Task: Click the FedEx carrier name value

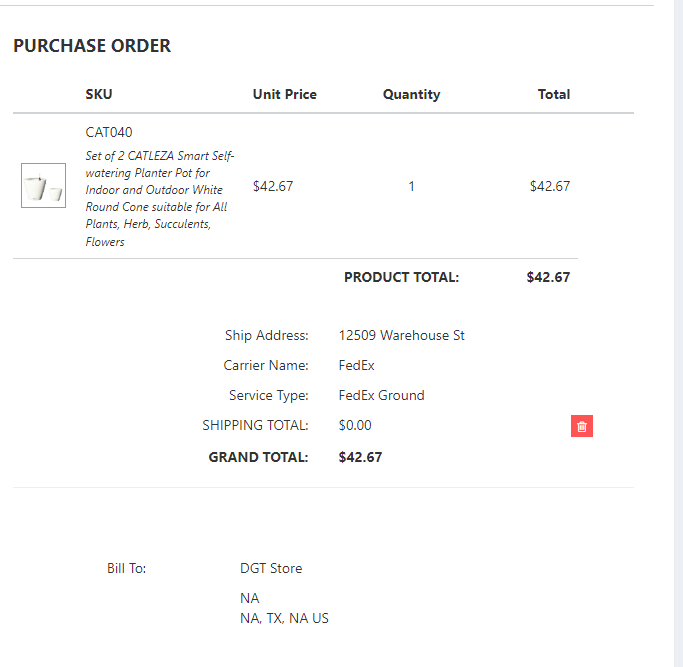Action: (x=356, y=365)
